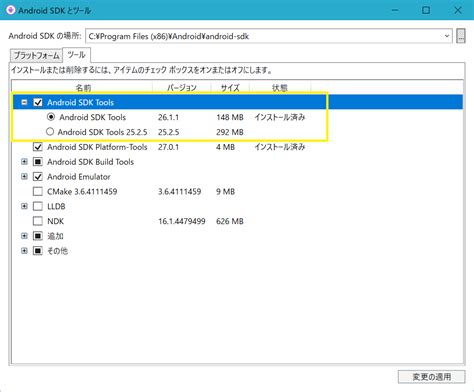Select the Android SDK Tools 26.1.1 radio button

pyautogui.click(x=51, y=117)
